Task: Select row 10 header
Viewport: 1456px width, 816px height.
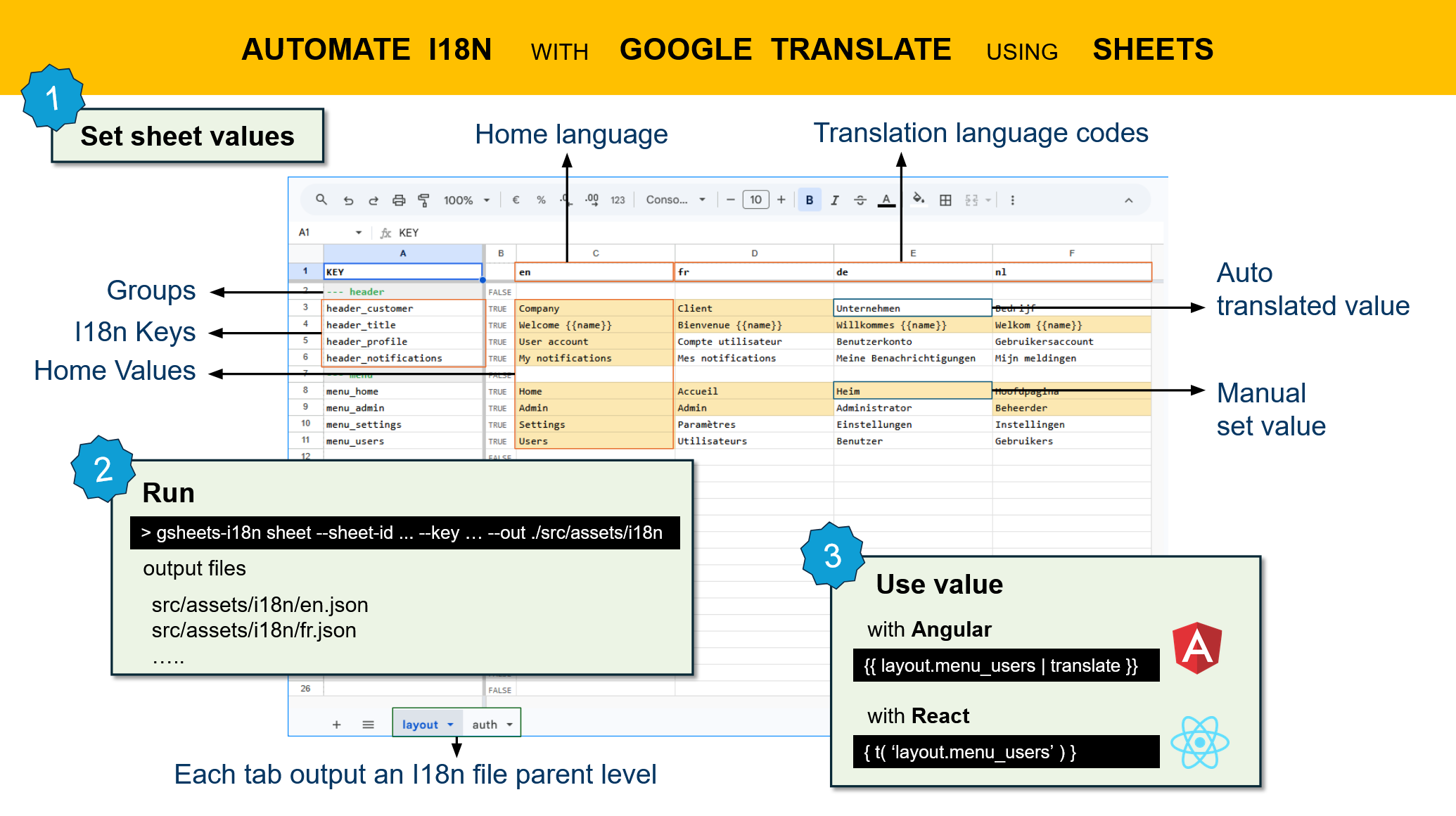Action: [305, 423]
